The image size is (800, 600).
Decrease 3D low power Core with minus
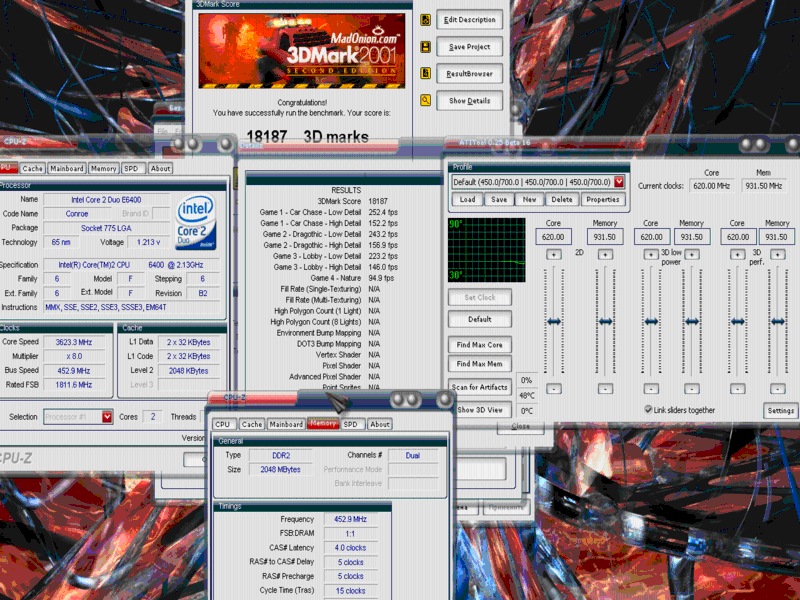pyautogui.click(x=651, y=389)
